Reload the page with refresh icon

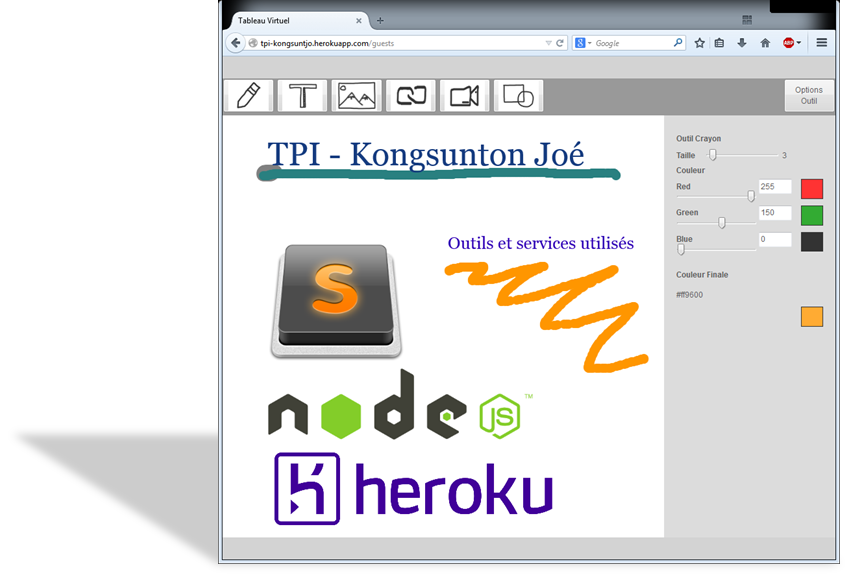point(560,43)
